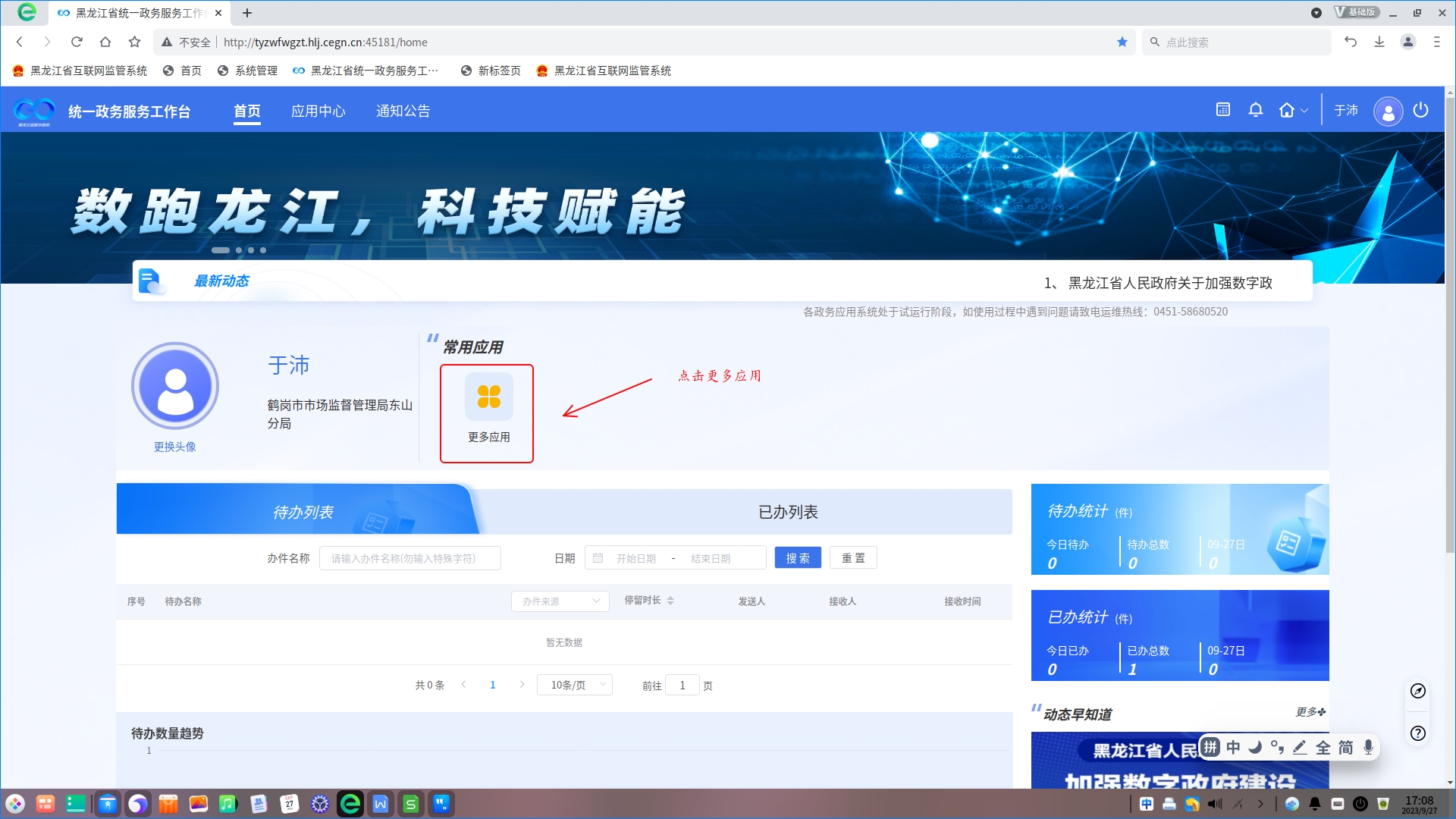Switch to 已办列表 tab
This screenshot has height=819, width=1456.
tap(787, 513)
